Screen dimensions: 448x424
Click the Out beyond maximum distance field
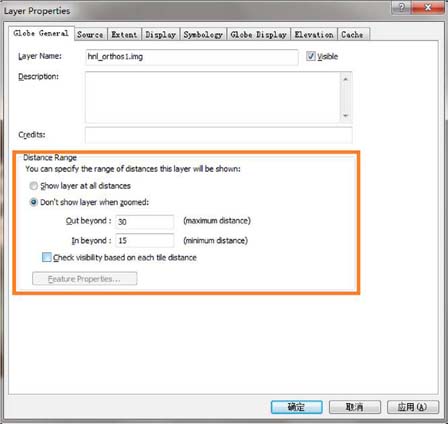click(145, 221)
